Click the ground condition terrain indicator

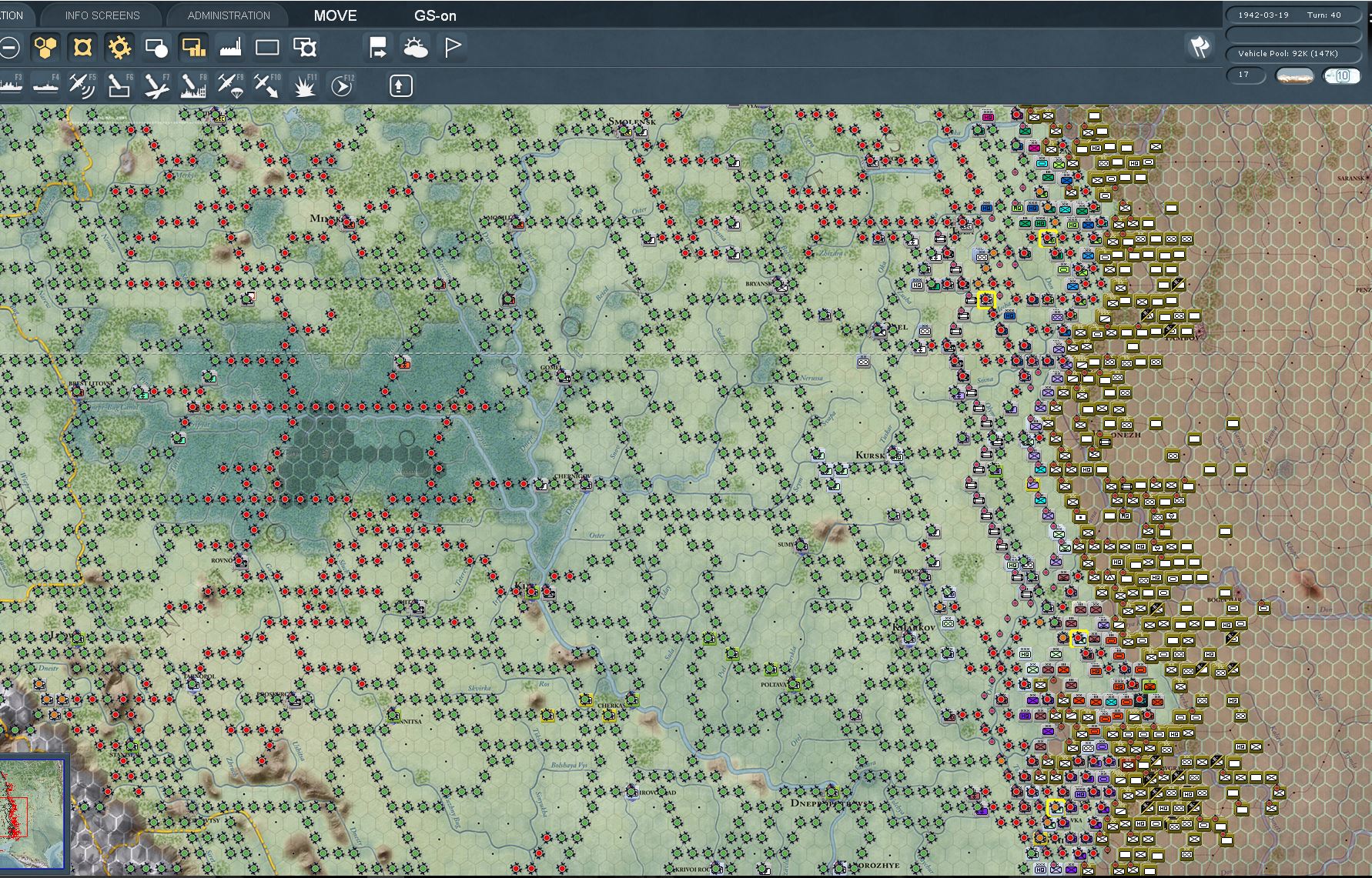[x=1294, y=75]
